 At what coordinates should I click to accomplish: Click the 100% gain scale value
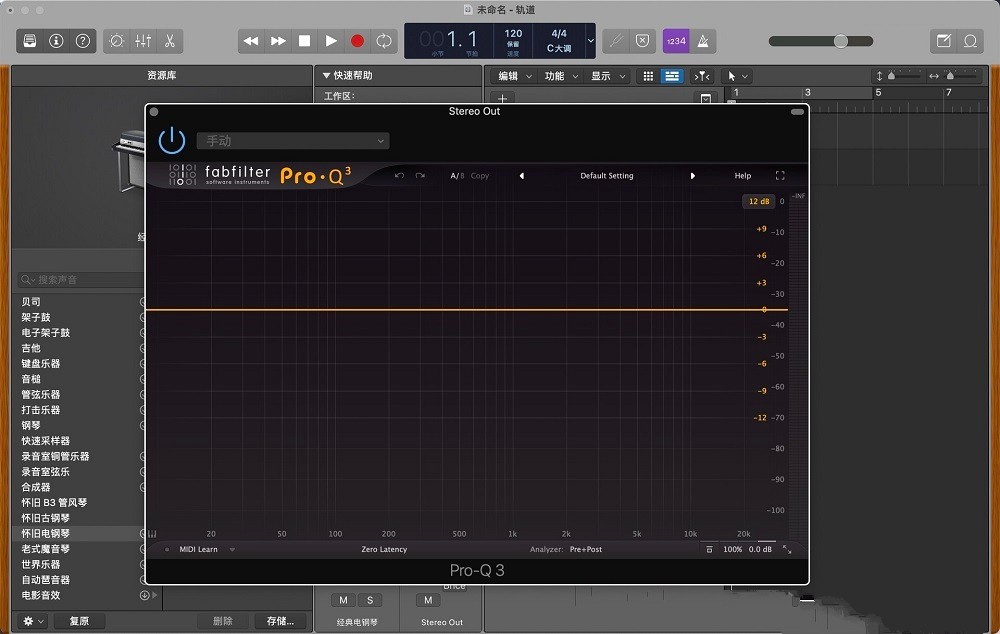pyautogui.click(x=732, y=549)
